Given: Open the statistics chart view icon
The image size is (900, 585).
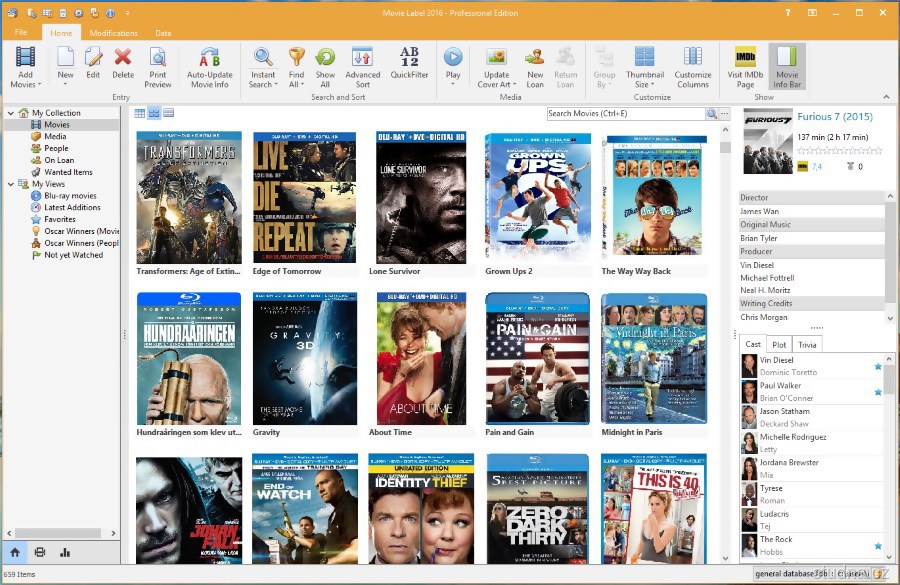Looking at the screenshot, I should pos(66,552).
